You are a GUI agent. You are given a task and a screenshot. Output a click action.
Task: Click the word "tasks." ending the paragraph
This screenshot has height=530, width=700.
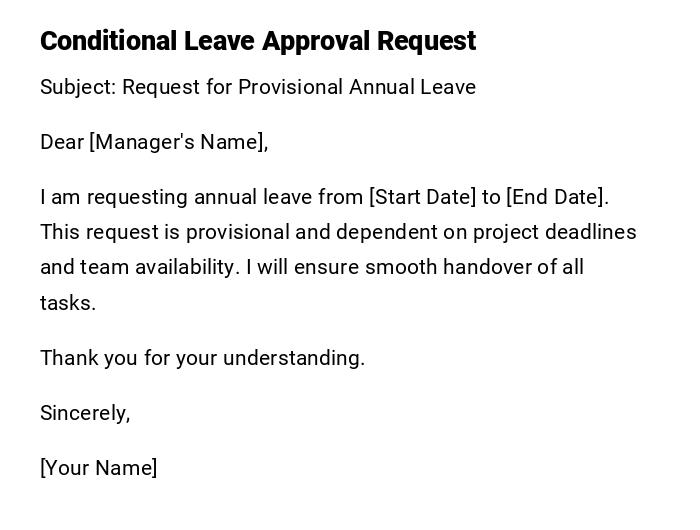[x=68, y=303]
